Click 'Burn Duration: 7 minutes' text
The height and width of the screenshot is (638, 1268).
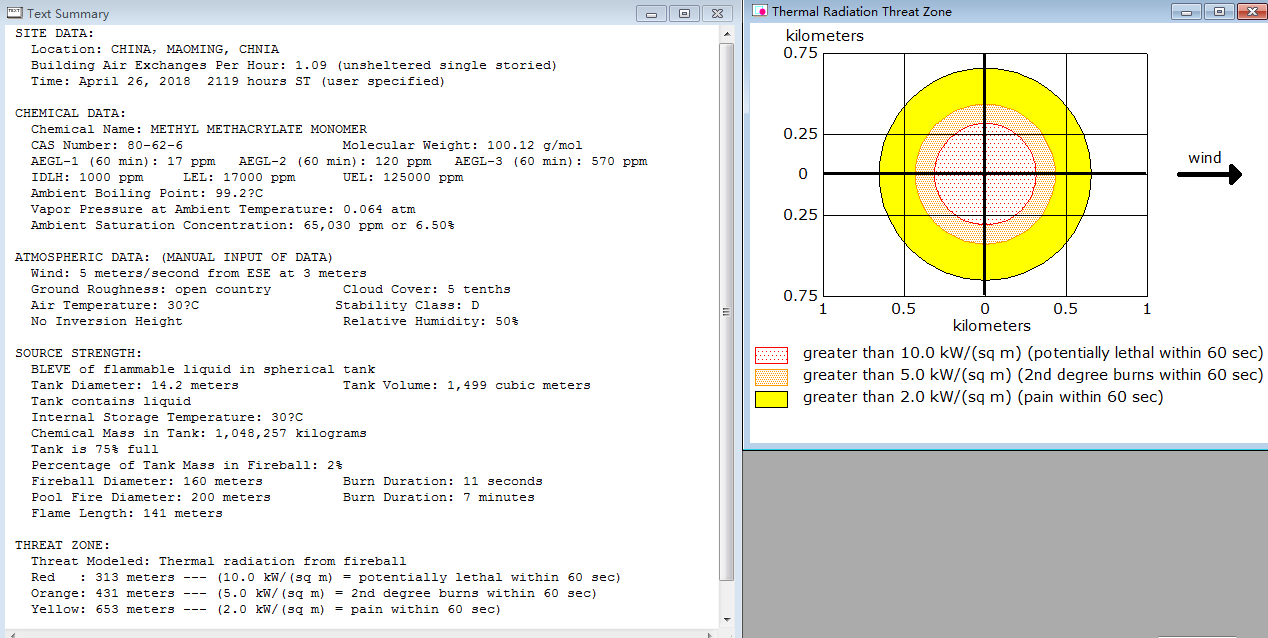tap(439, 497)
